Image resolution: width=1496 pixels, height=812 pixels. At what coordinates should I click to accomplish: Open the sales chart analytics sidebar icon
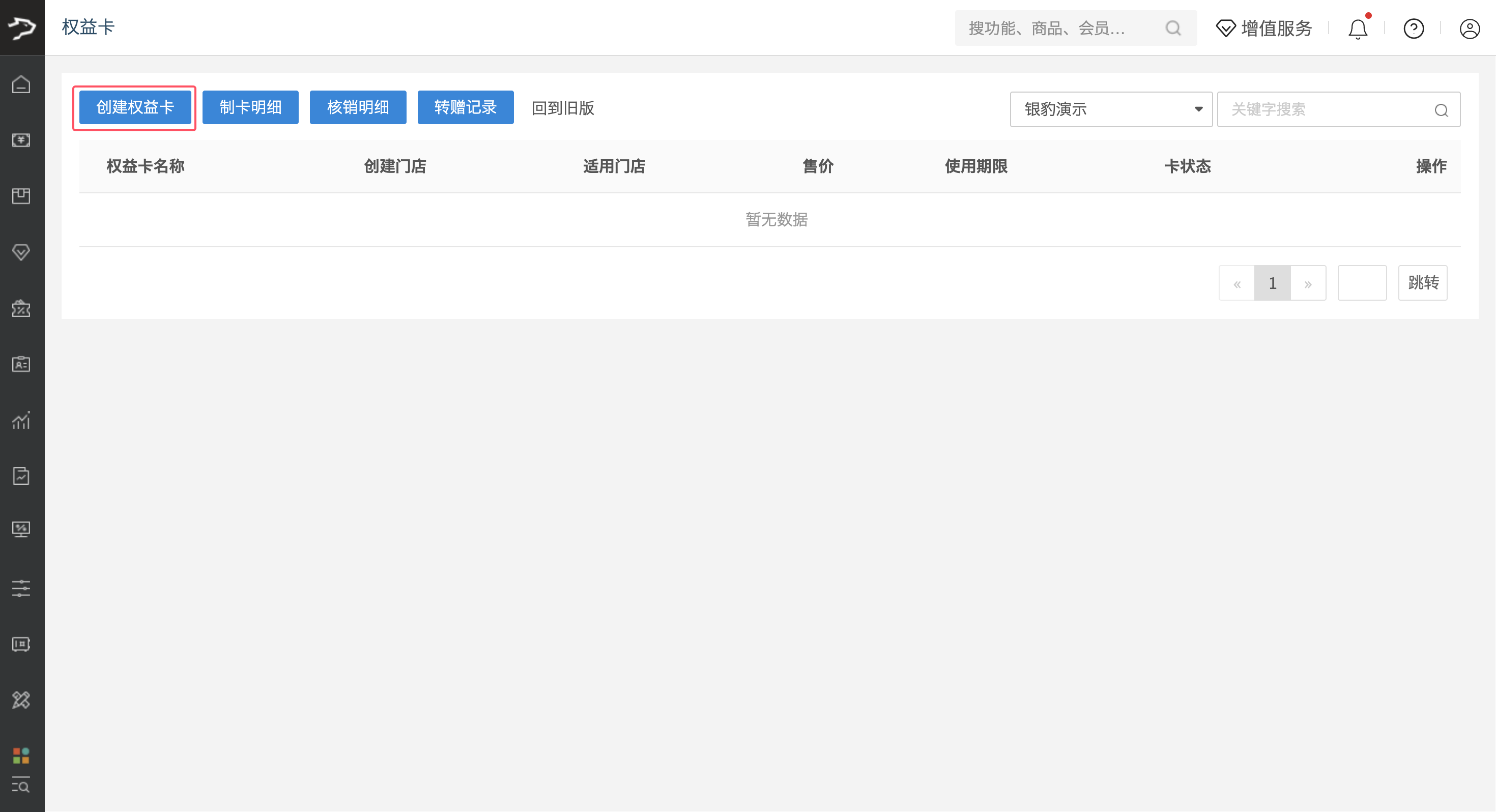(x=21, y=420)
